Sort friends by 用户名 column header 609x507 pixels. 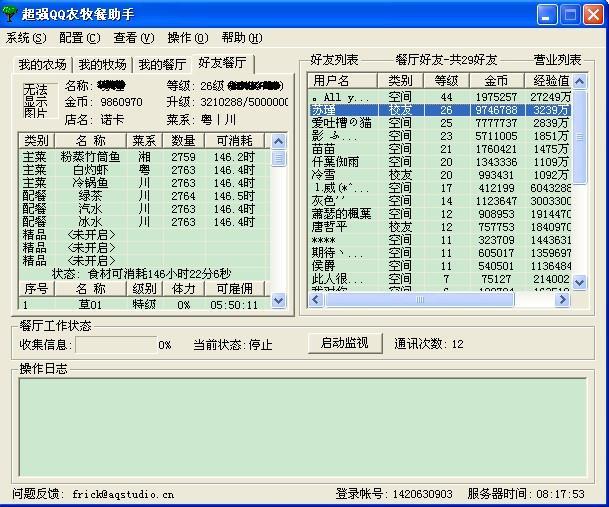[343, 81]
